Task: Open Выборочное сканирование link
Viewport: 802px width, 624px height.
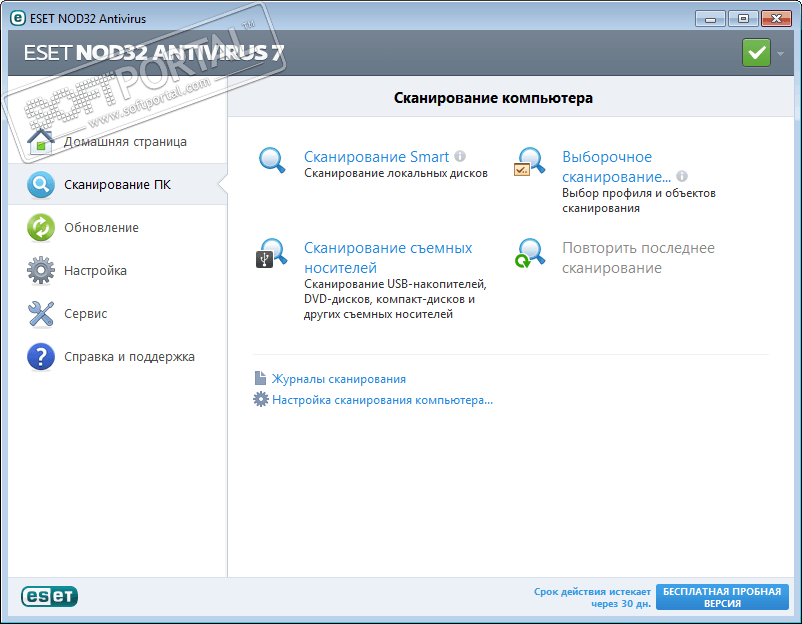Action: click(616, 167)
